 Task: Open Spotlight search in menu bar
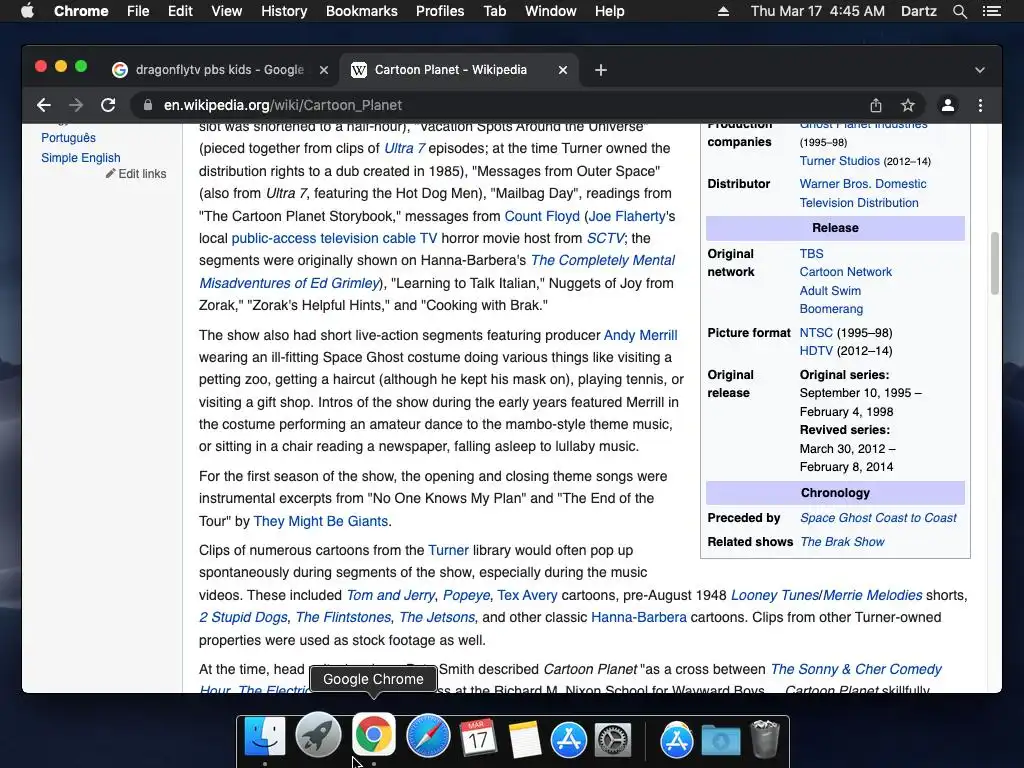[x=959, y=11]
